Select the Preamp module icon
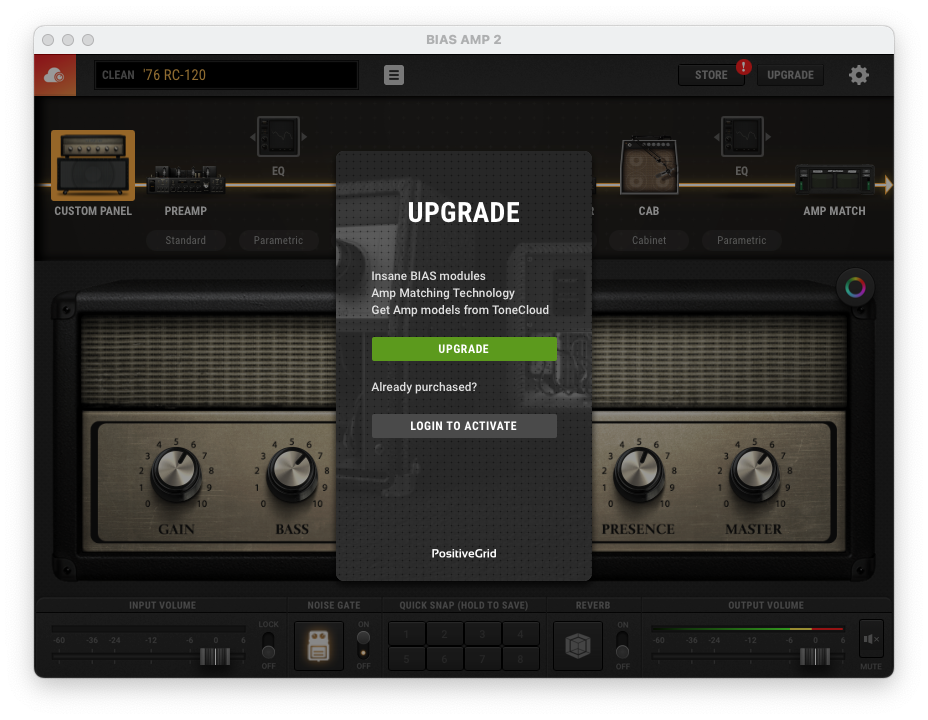 (x=186, y=179)
